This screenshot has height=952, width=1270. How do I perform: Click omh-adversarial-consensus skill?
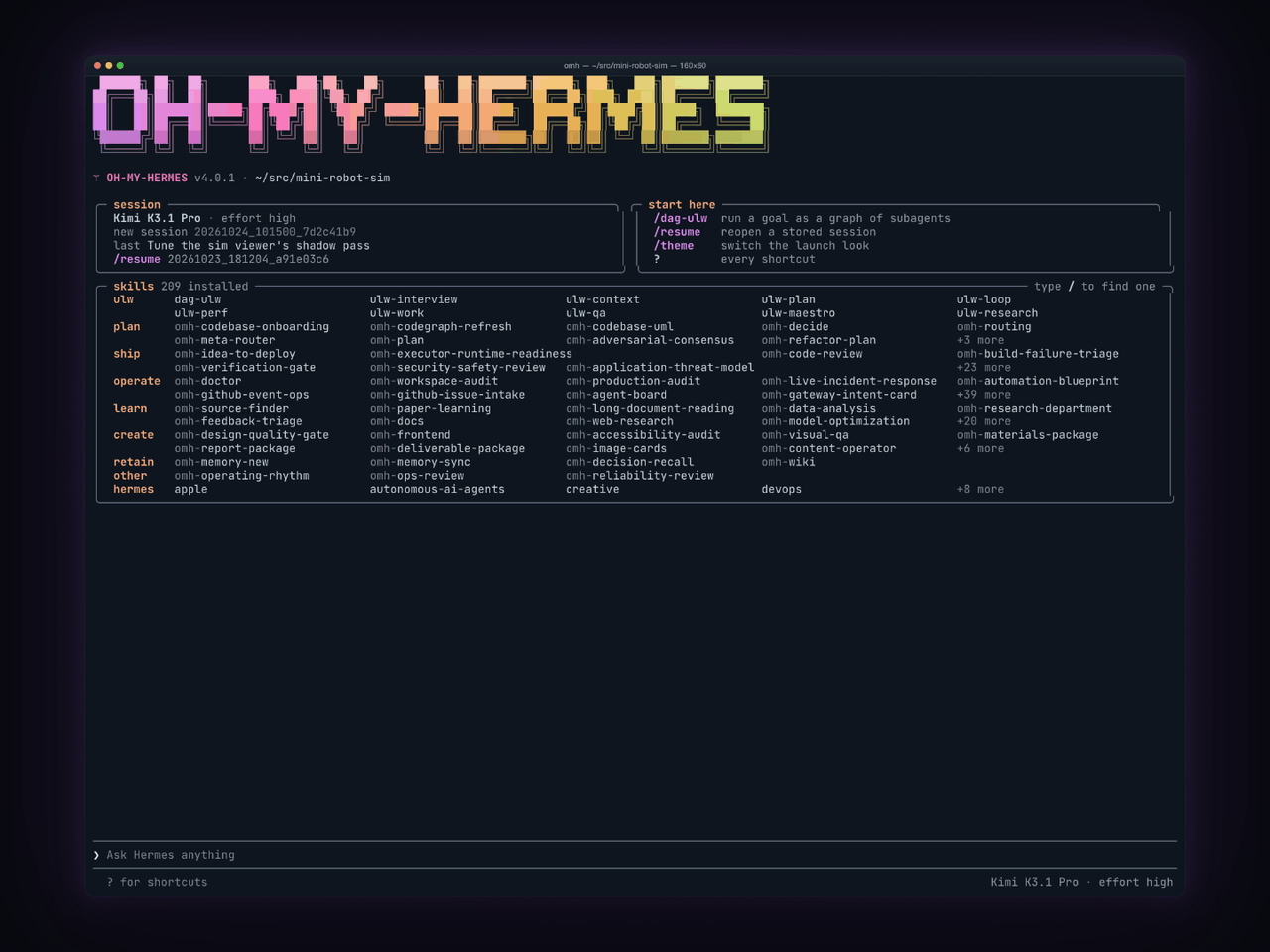pos(650,340)
